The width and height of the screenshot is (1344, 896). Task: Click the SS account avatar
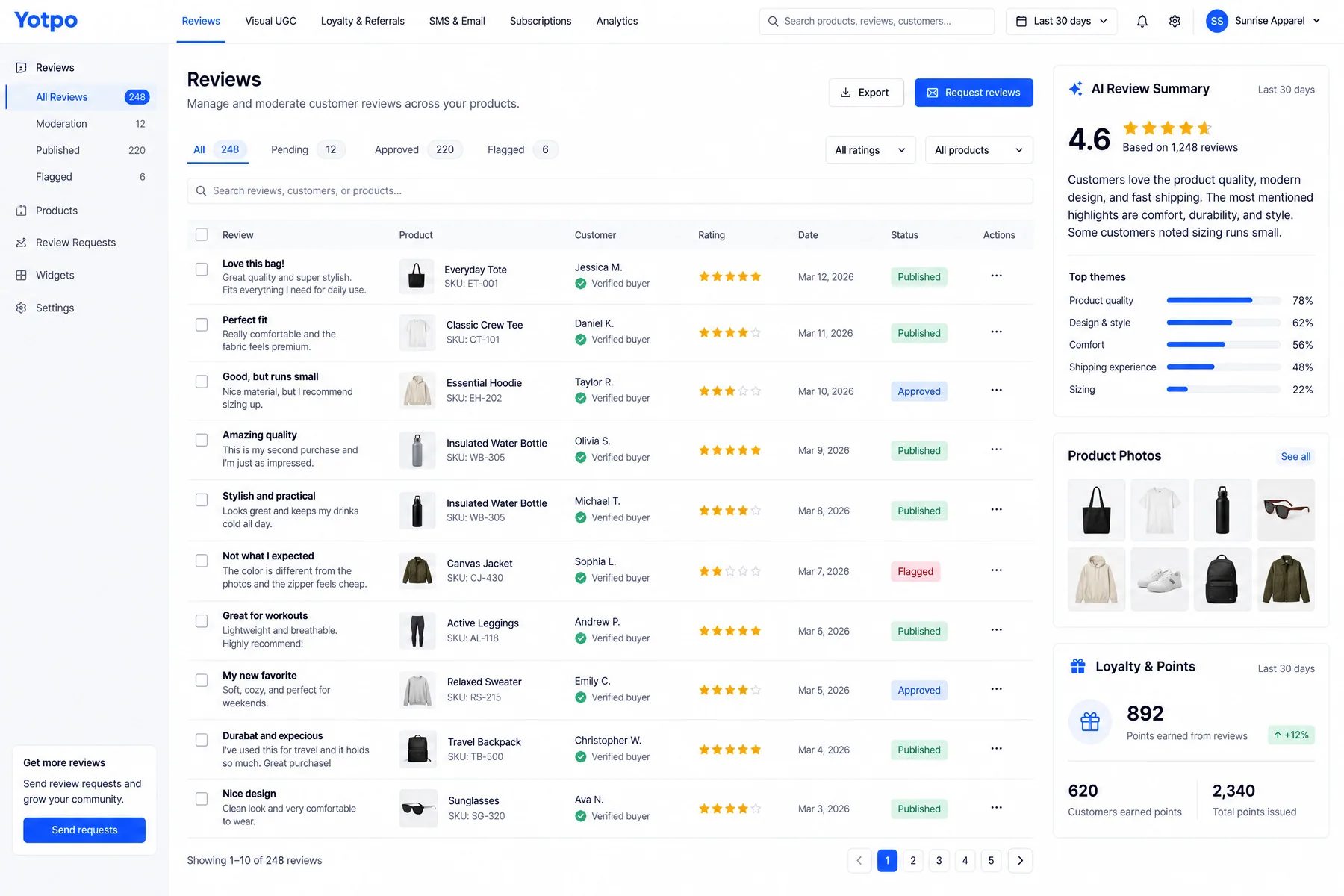[x=1216, y=21]
